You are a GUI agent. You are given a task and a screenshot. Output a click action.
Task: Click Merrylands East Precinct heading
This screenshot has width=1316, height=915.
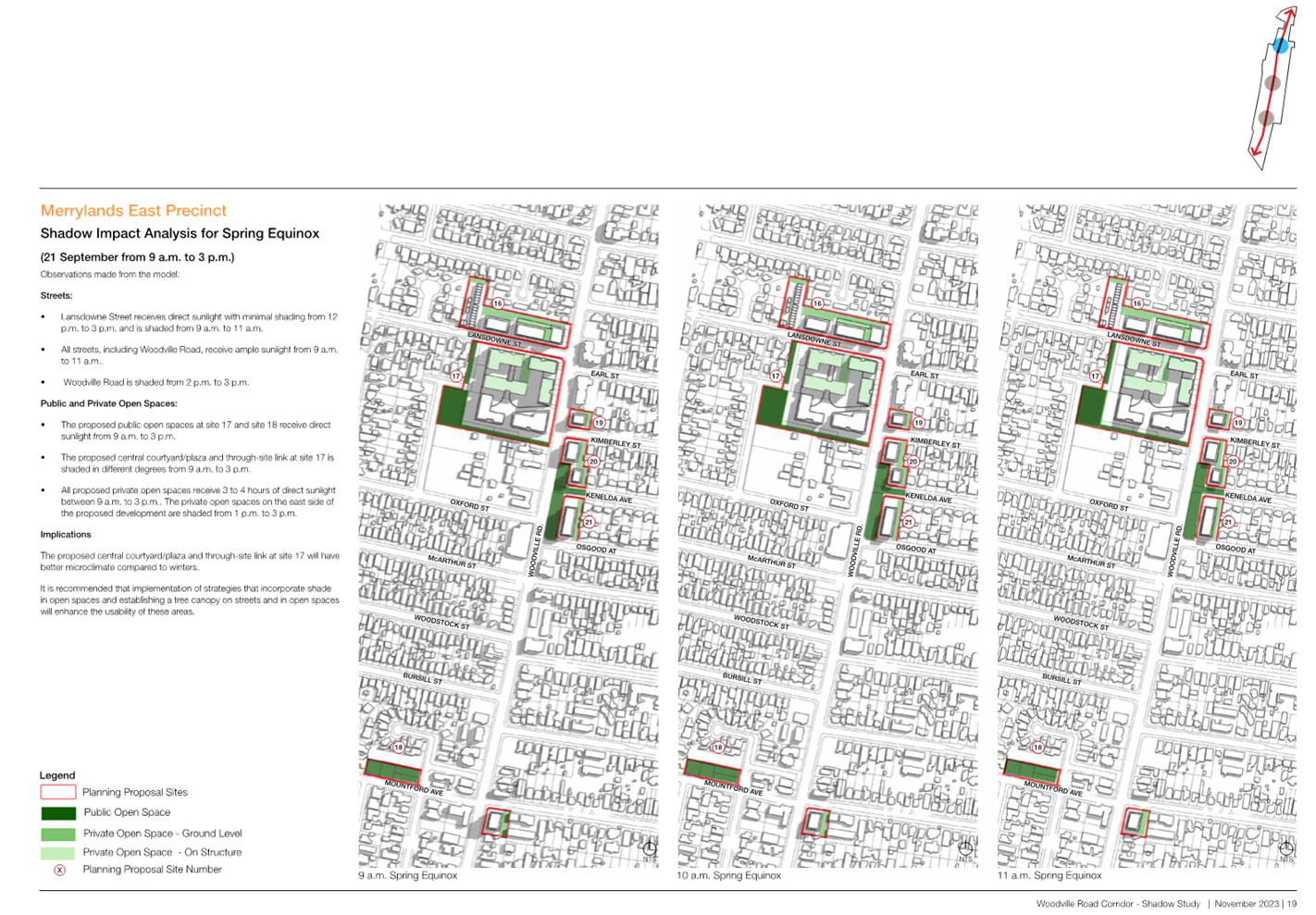[x=133, y=211]
